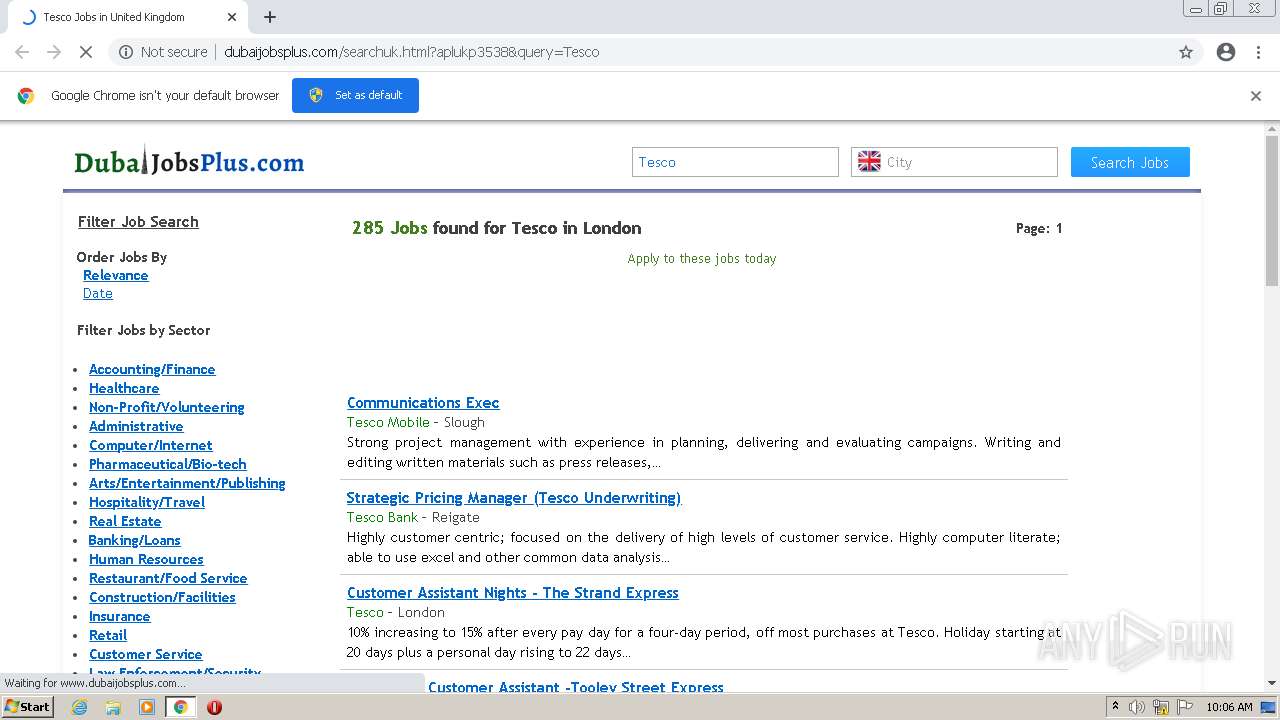The image size is (1280, 720).
Task: Open the Action Center flag icon
Action: coord(1184,707)
